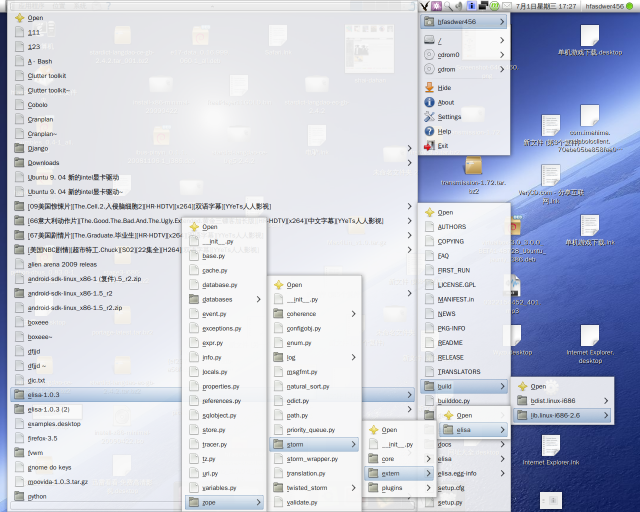Open configobj.py file

click(x=304, y=328)
